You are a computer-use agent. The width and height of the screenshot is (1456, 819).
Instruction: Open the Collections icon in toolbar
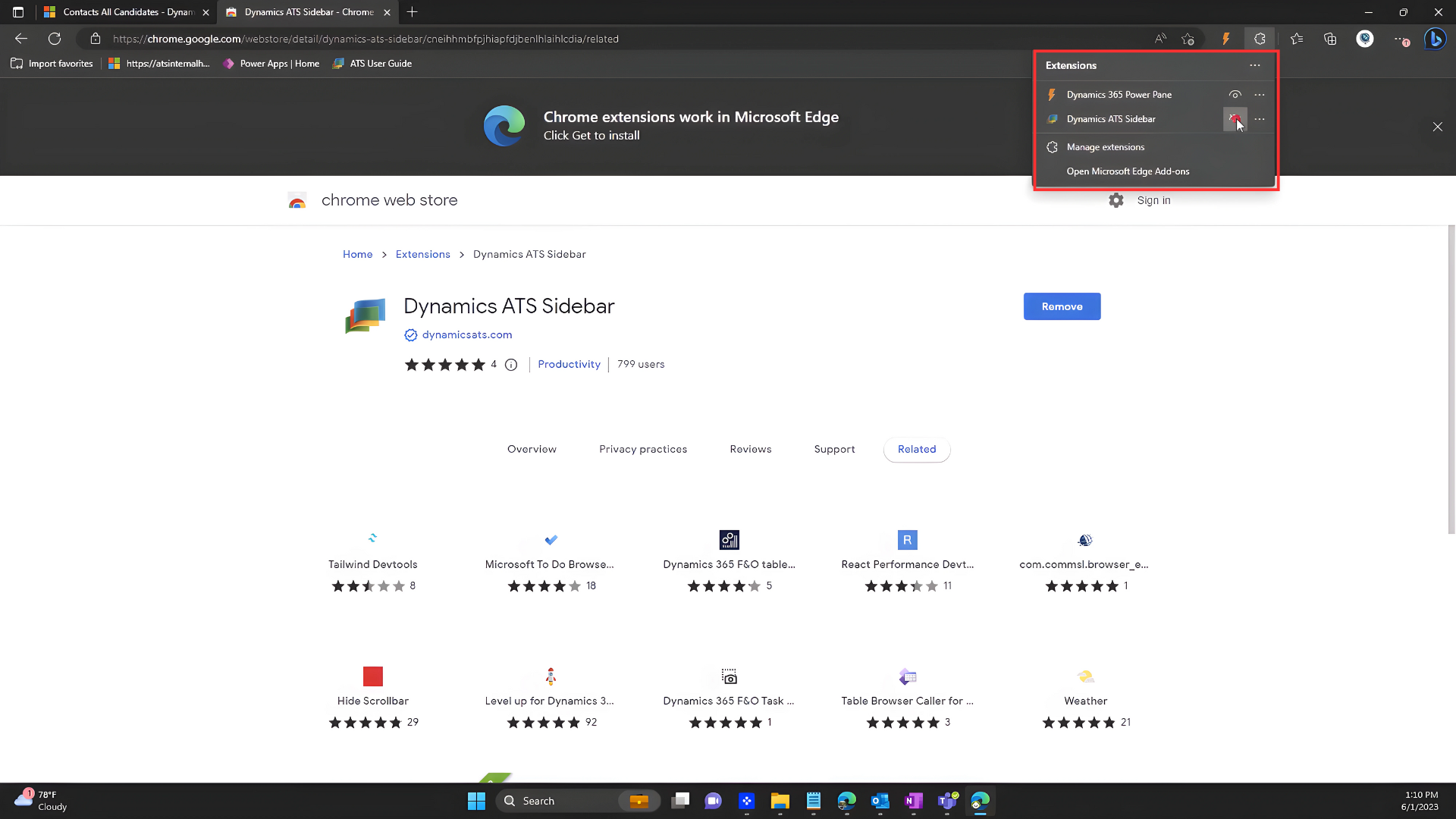pos(1330,39)
